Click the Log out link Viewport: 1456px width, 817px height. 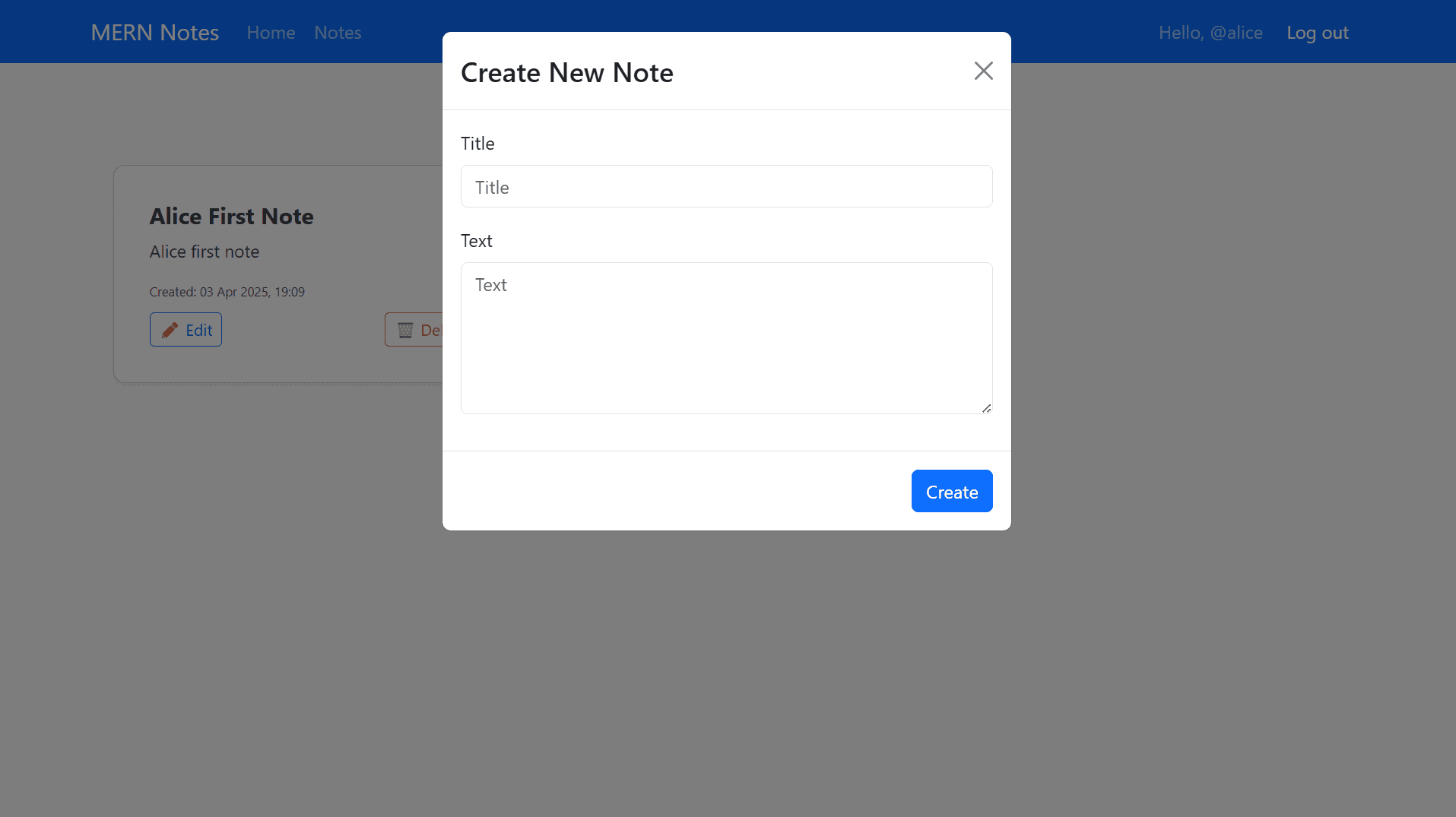point(1318,33)
